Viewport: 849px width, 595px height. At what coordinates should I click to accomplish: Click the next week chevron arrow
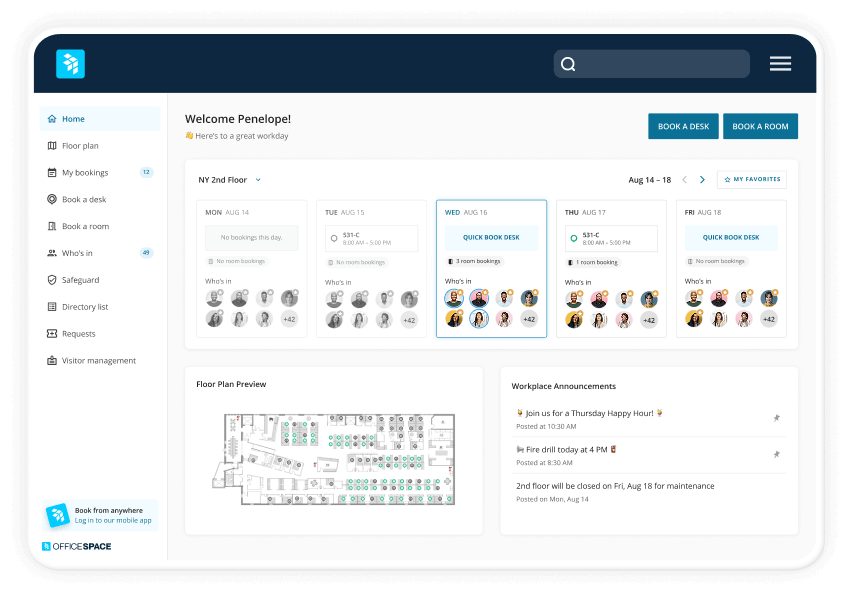702,179
